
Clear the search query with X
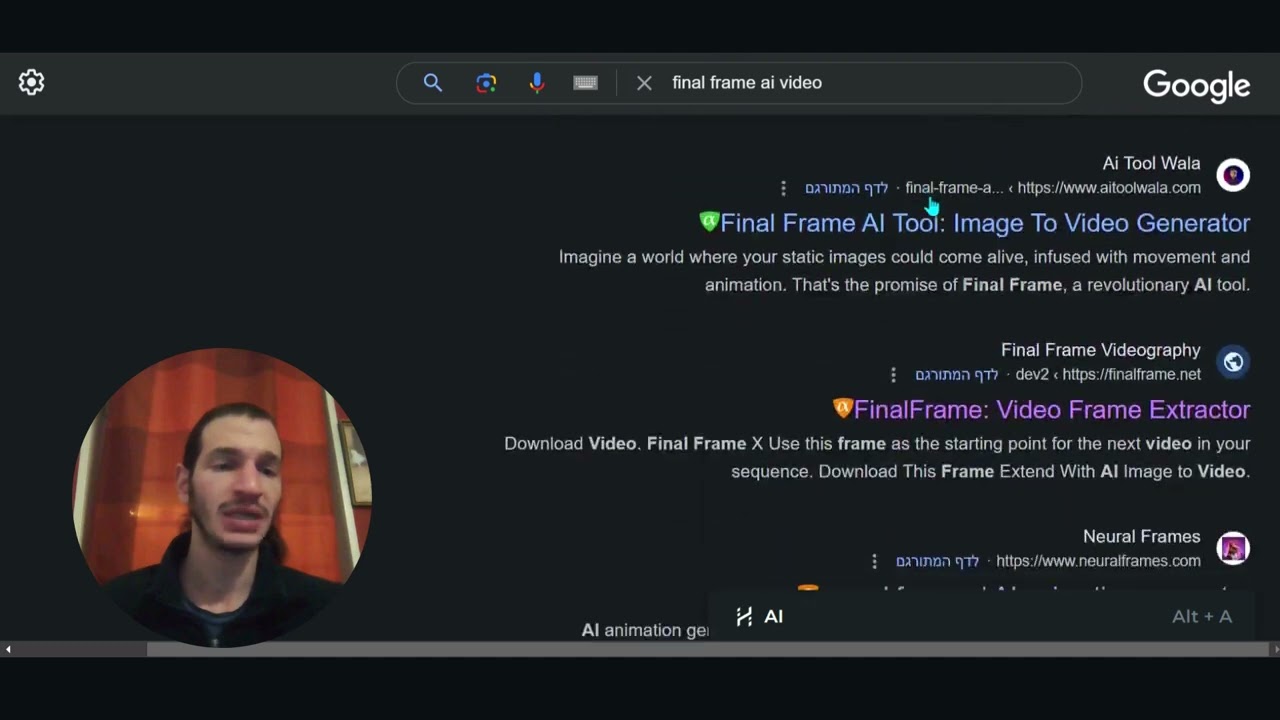tap(644, 83)
